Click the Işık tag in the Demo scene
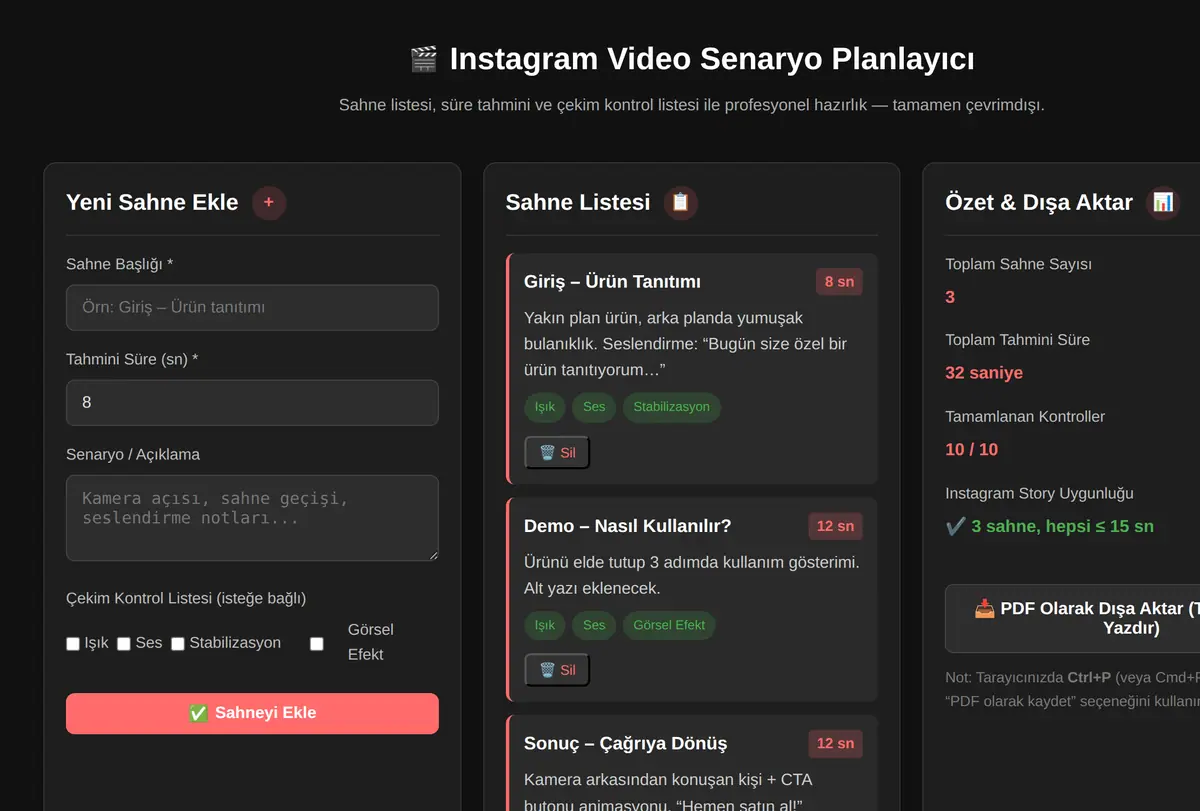This screenshot has width=1200, height=811. (545, 625)
